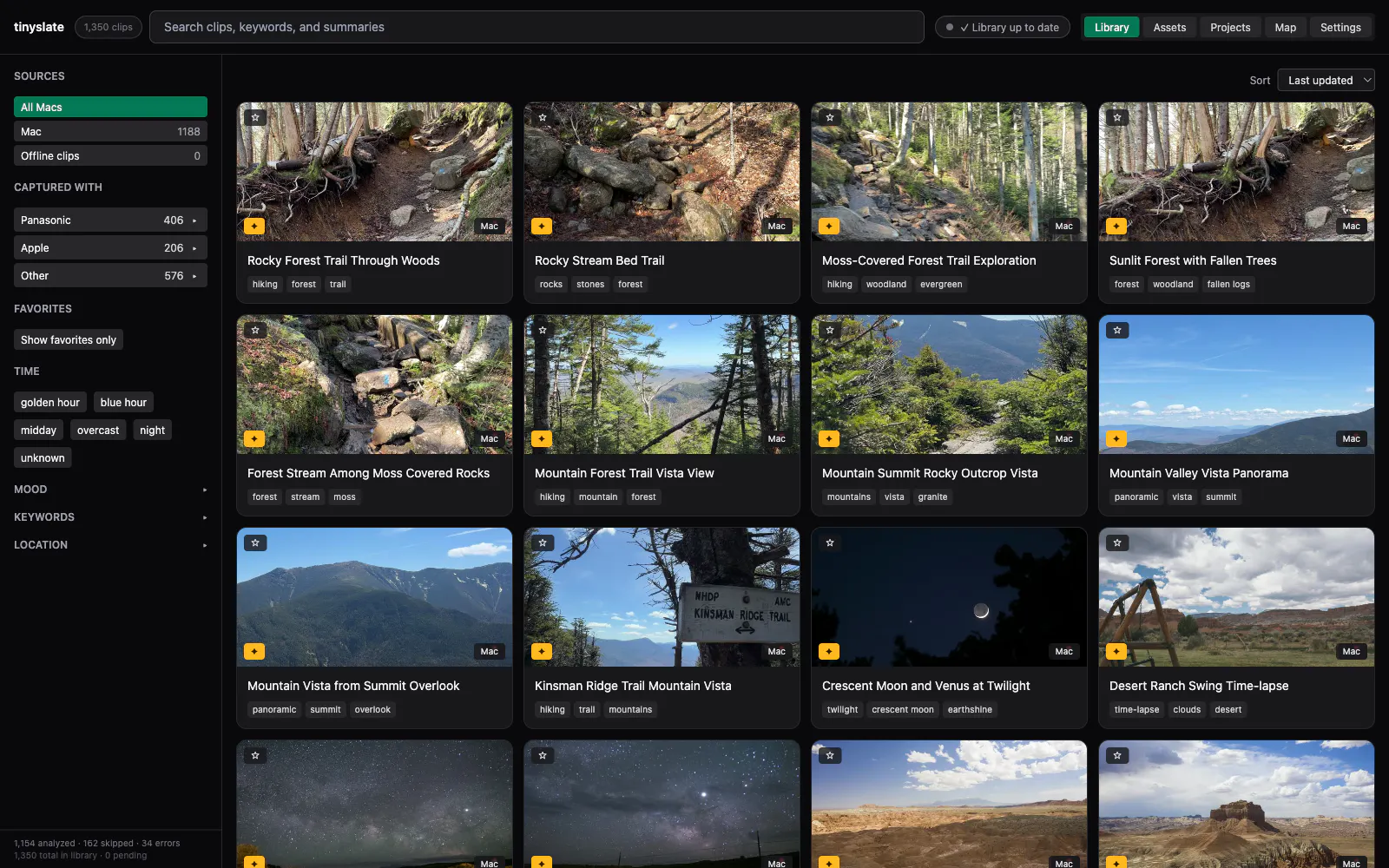Star the Rocky Stream Bed Trail clip
This screenshot has width=1389, height=868.
[543, 117]
